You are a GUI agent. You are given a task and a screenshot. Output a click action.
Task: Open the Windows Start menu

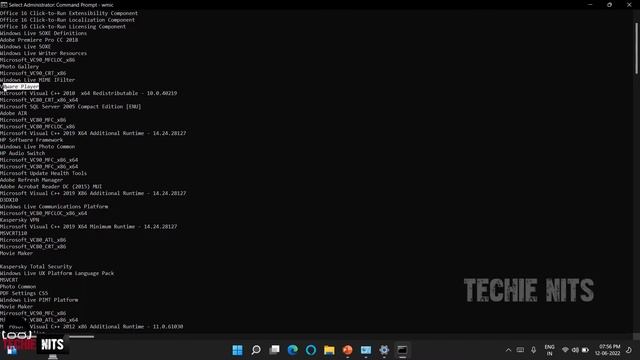(x=237, y=350)
